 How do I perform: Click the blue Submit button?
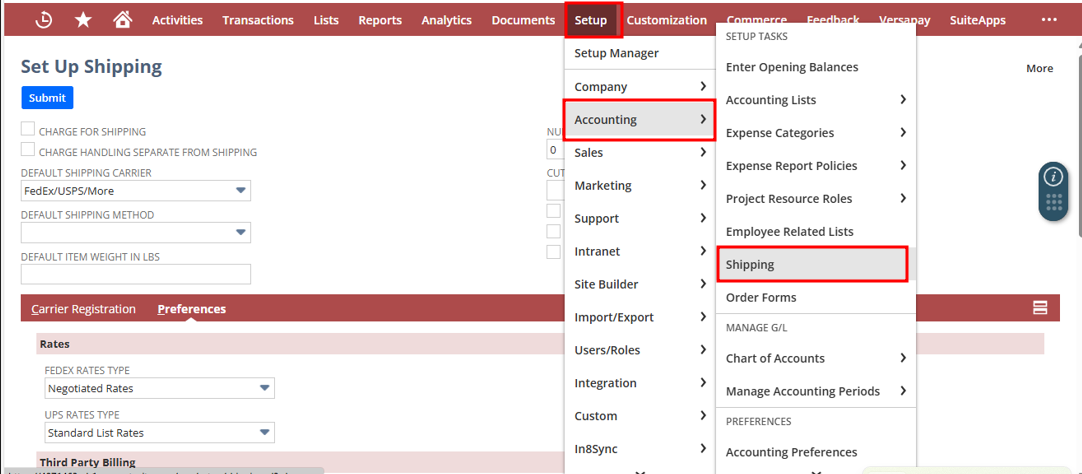(47, 98)
